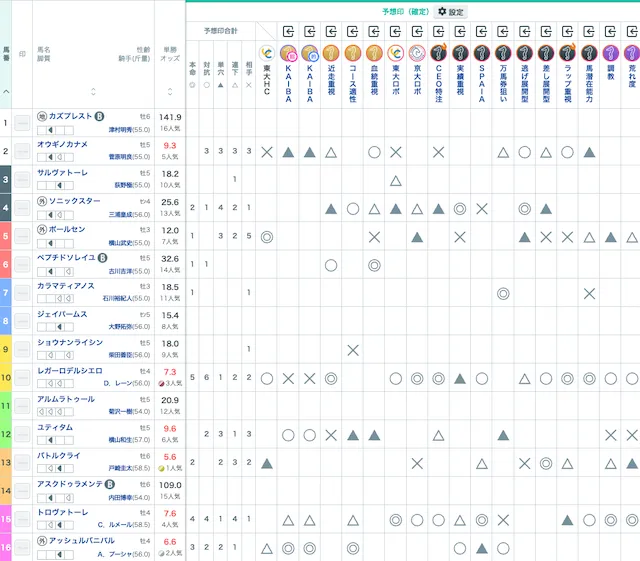Click the KAIBA avatar with pink badge

tap(288, 53)
